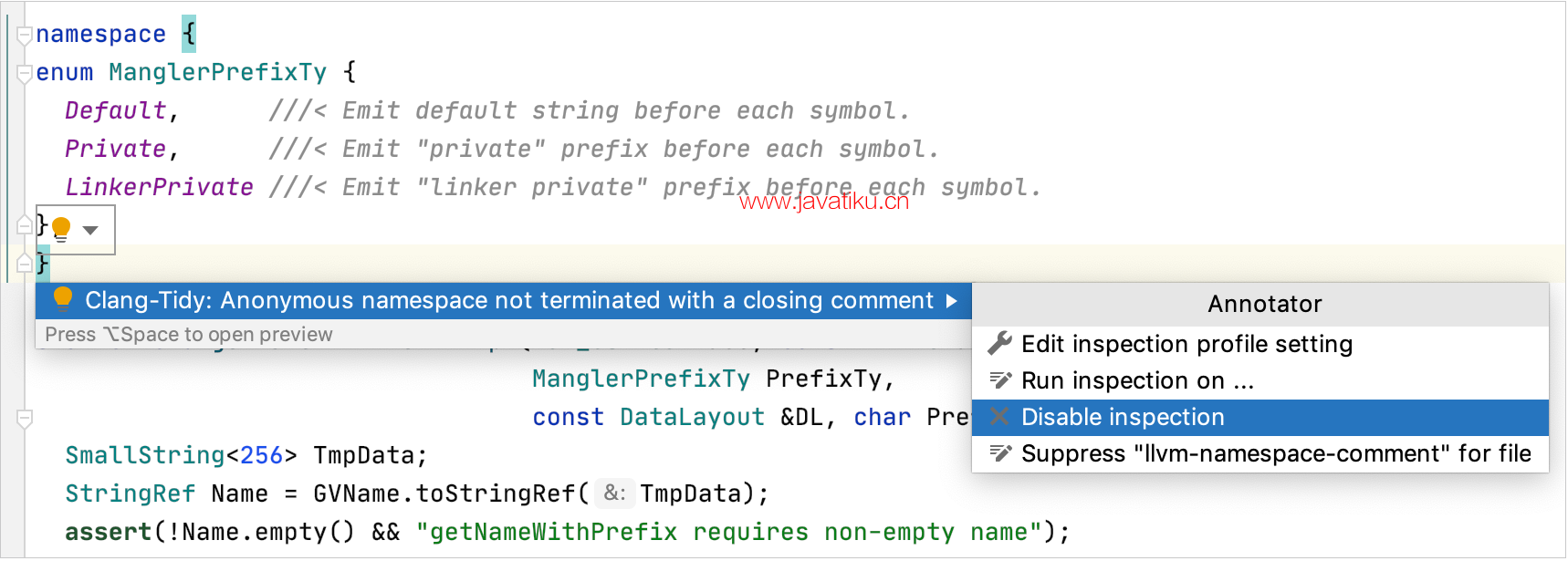Open the dropdown arrow next to the editor light bulb
Screen dimensions: 1568x561
click(90, 230)
